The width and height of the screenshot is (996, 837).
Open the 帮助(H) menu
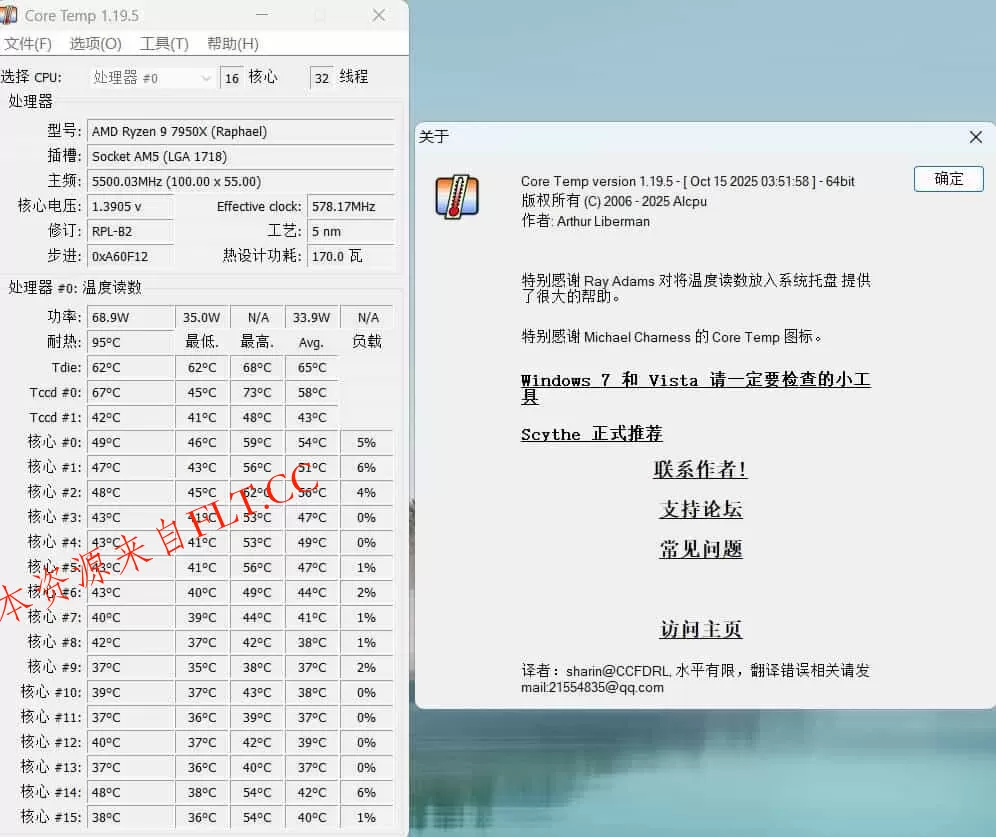(x=232, y=44)
